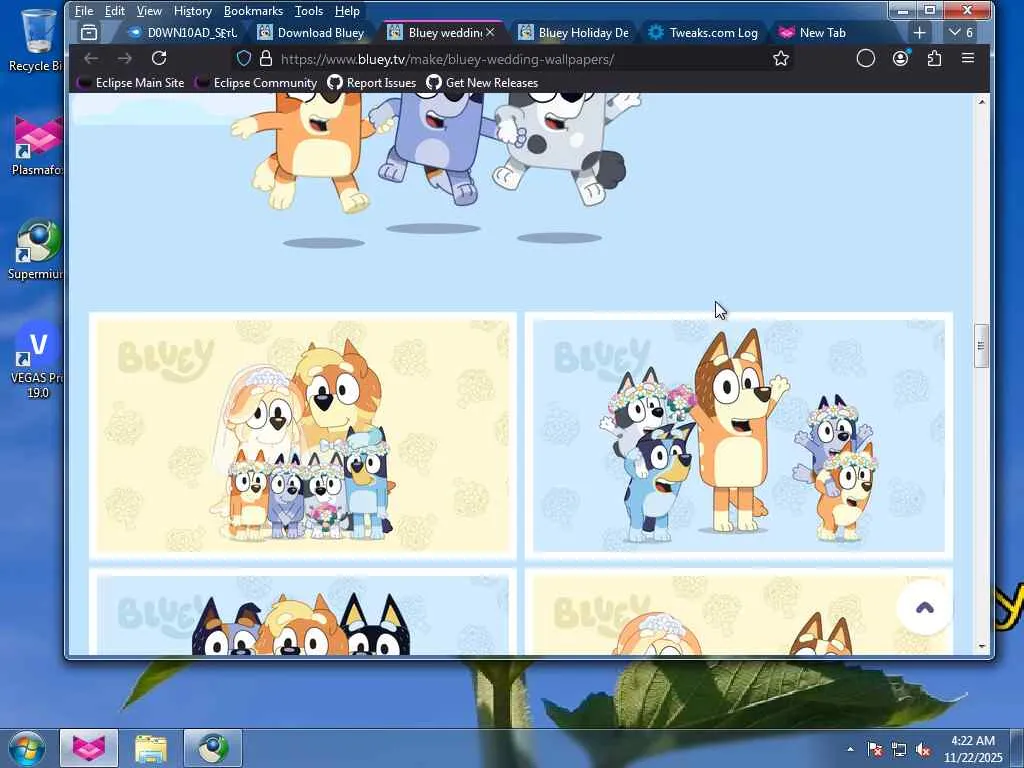Switch to the Download Bluey tab

tap(312, 33)
